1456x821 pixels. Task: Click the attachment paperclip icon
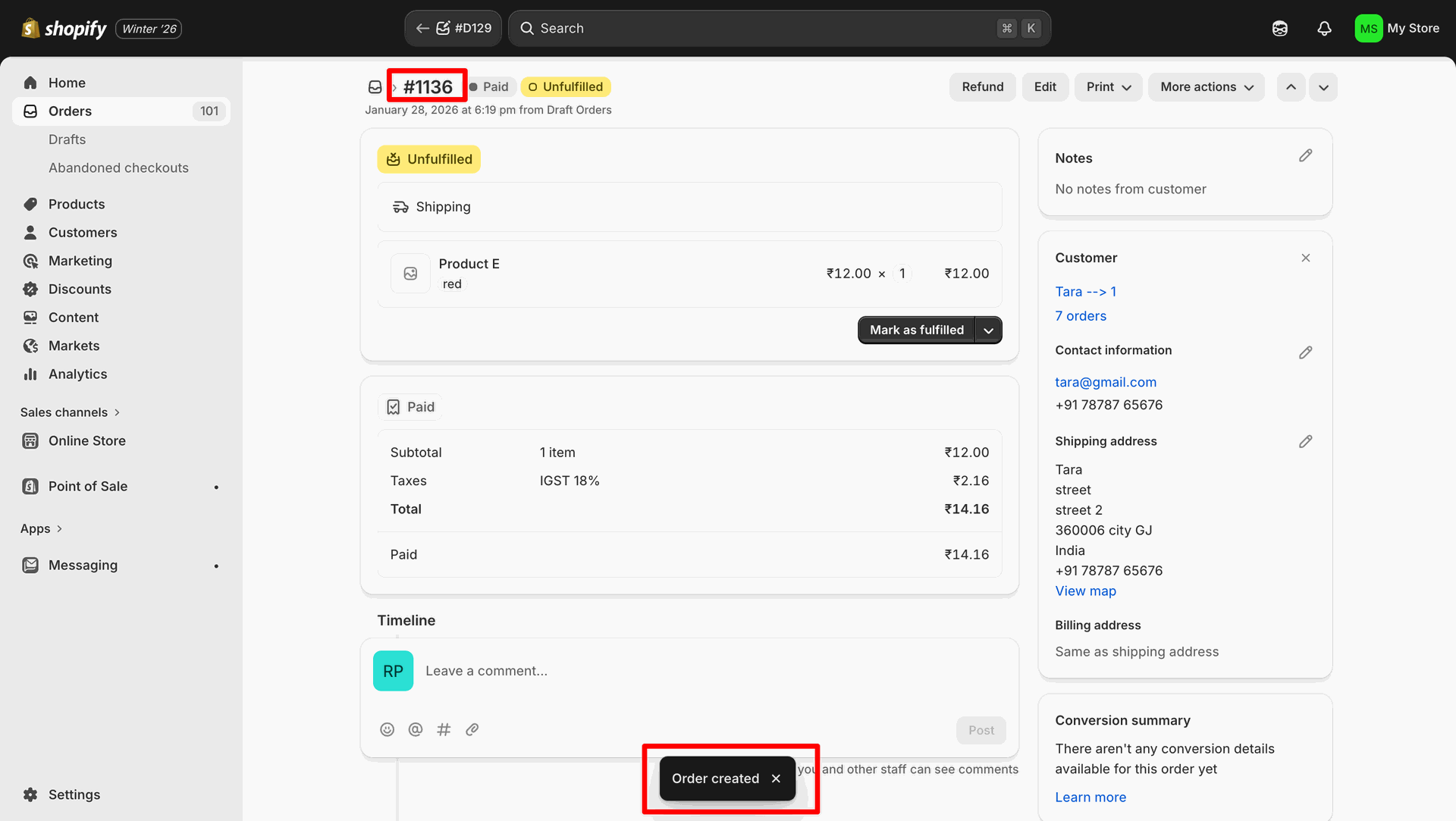coord(472,729)
